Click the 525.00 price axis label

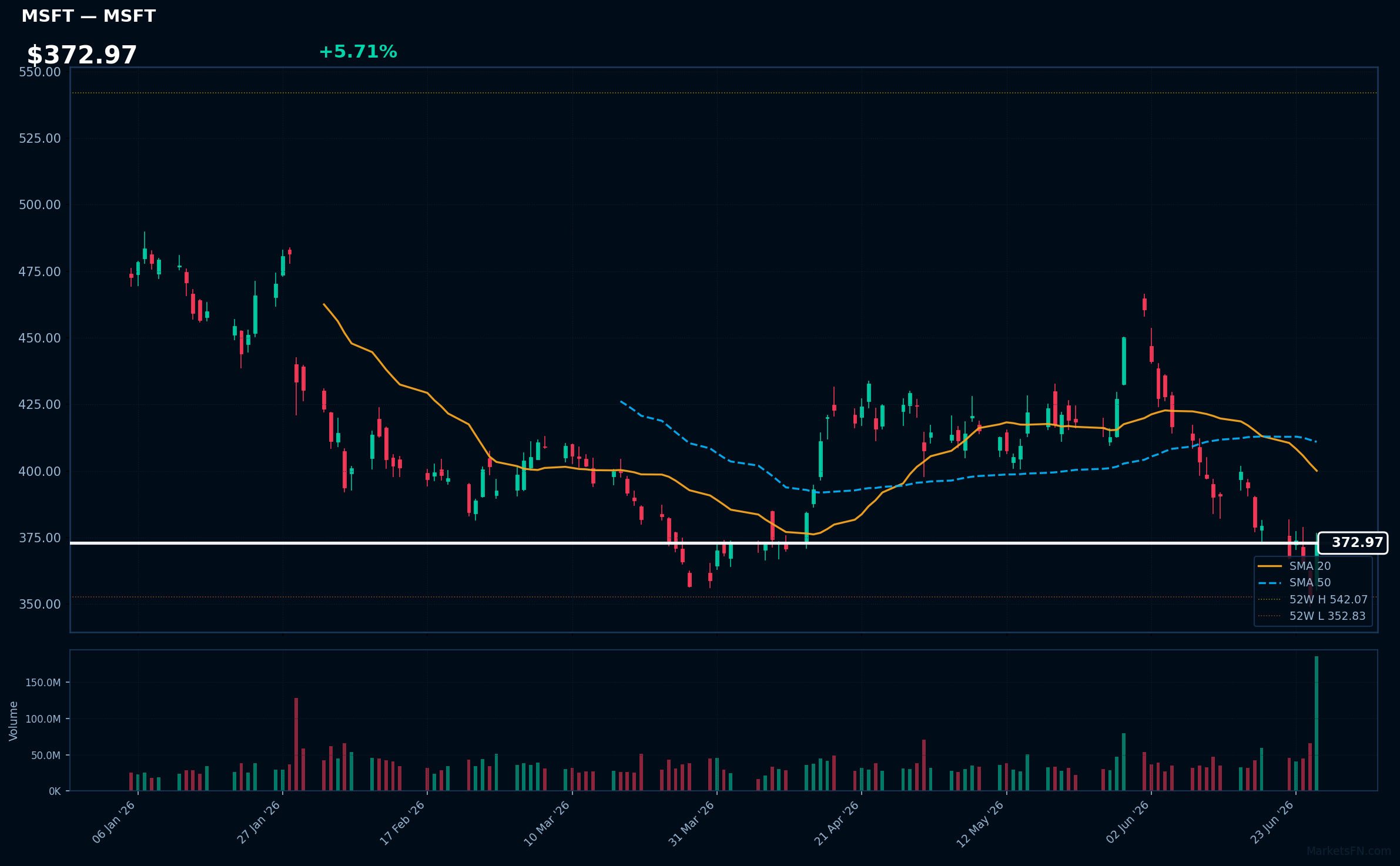click(40, 139)
